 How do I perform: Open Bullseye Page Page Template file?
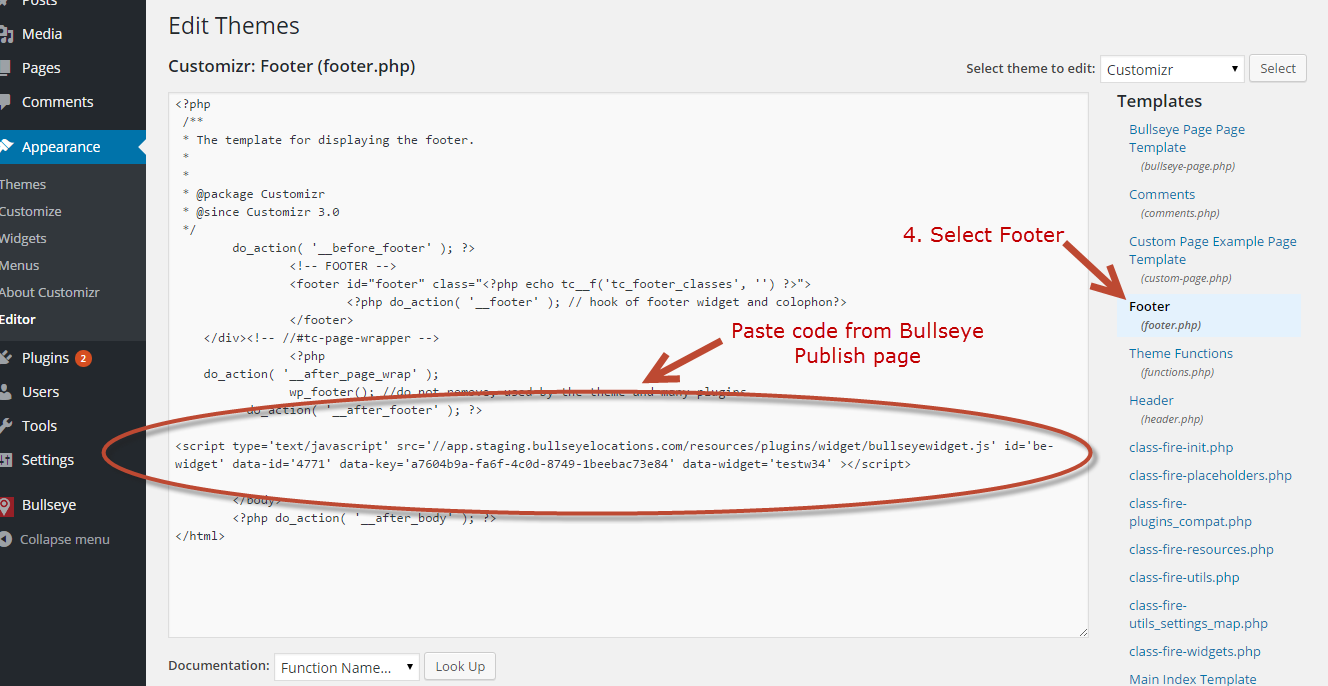[x=1187, y=138]
